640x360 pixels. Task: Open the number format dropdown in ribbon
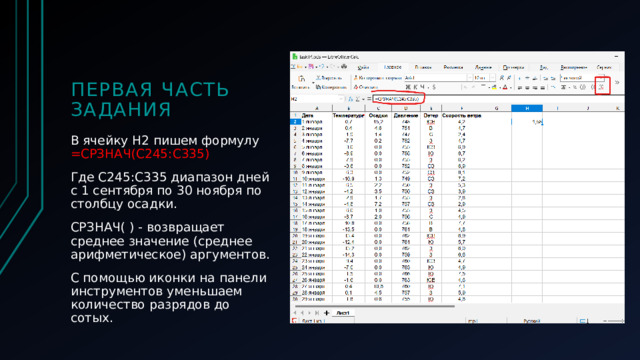(x=602, y=78)
